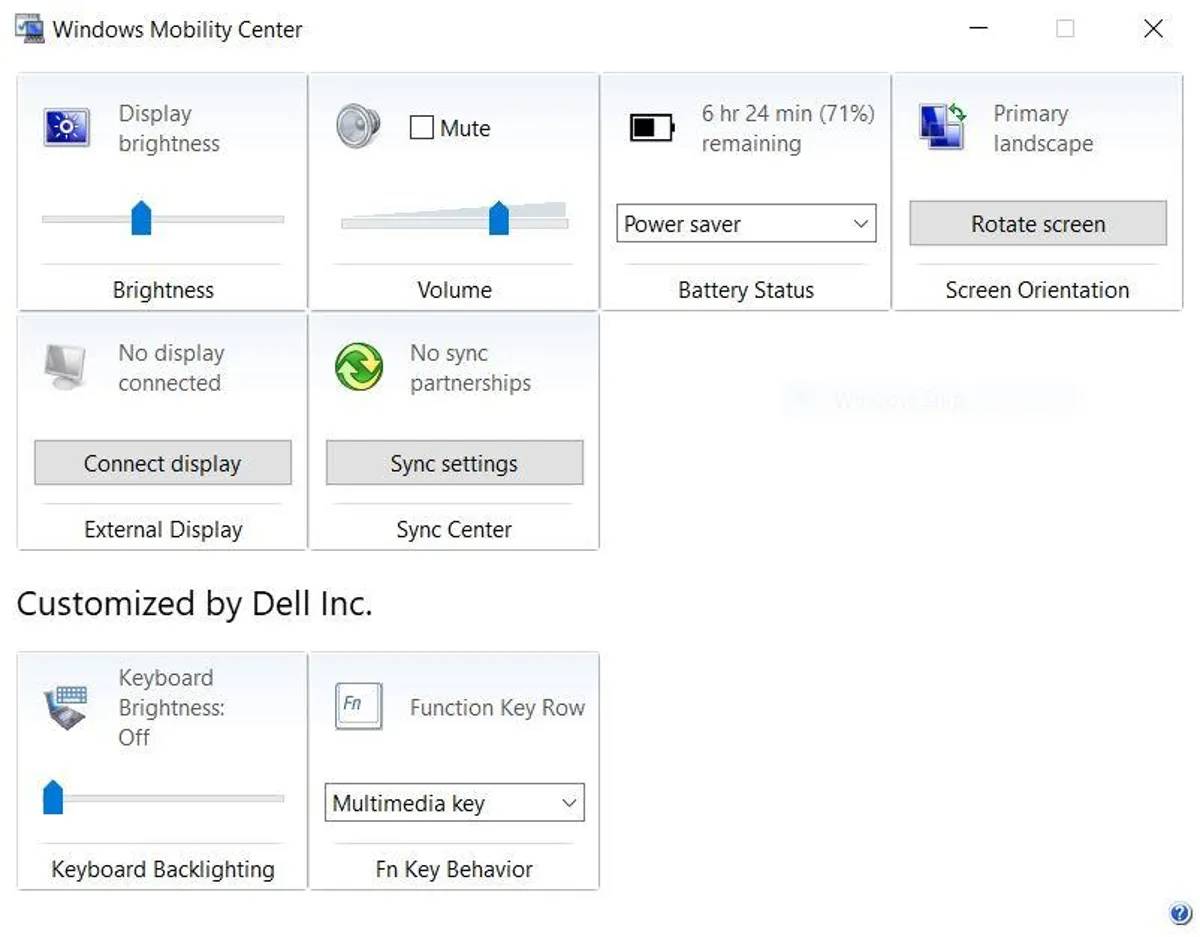The height and width of the screenshot is (937, 1200).
Task: Click the battery icon in Battery Status
Action: click(x=650, y=128)
